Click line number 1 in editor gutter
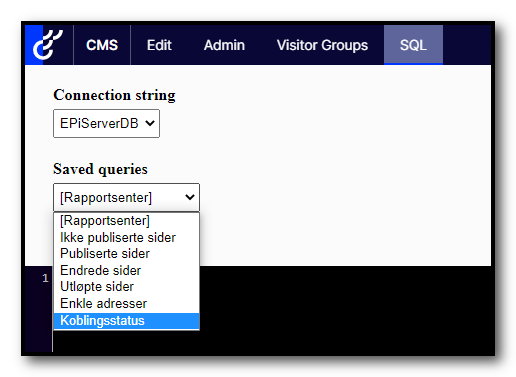 click(x=45, y=278)
